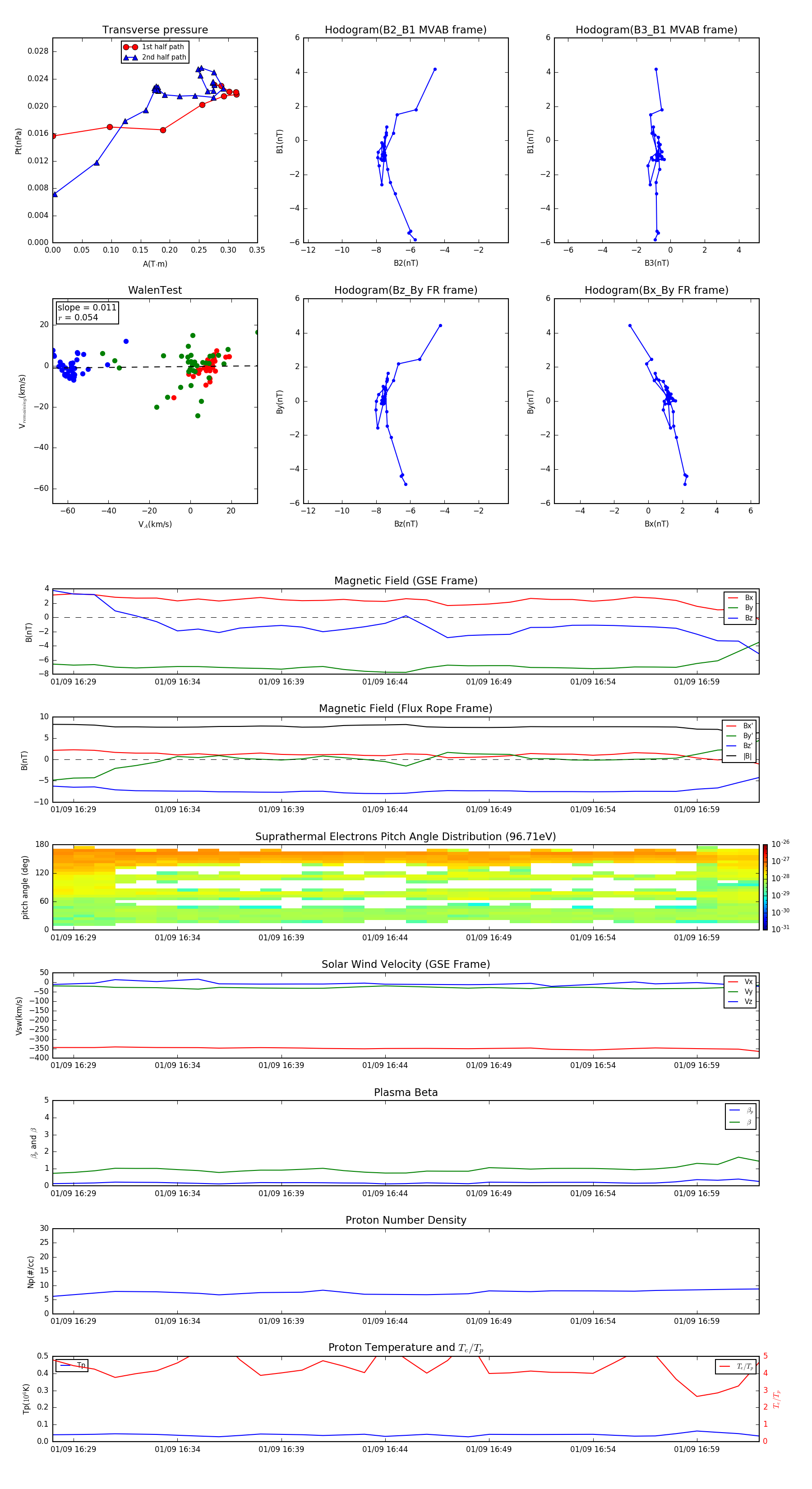Click the 'Transverse pressure' plot title

155,30
